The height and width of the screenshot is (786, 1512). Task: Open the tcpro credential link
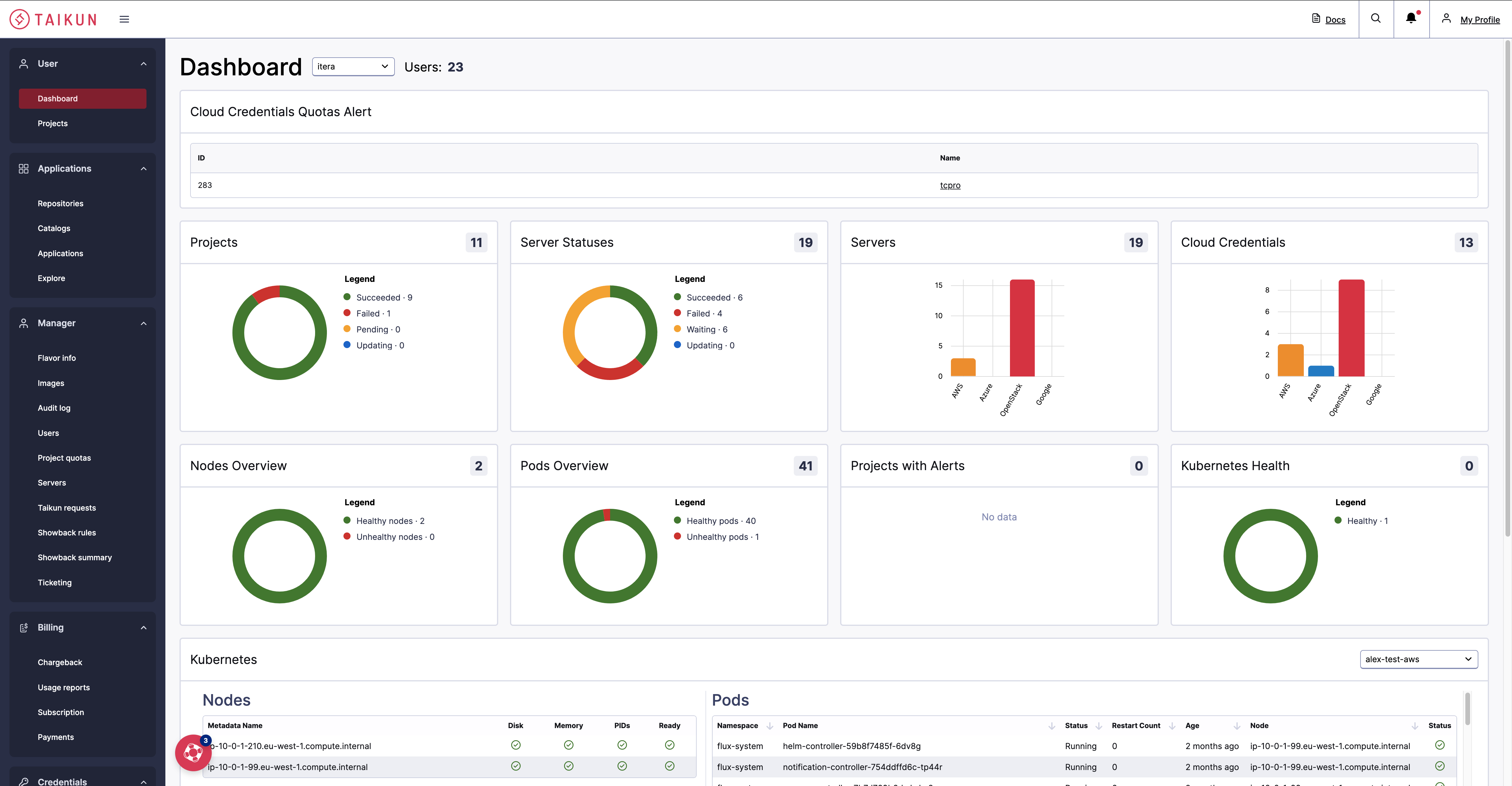950,185
